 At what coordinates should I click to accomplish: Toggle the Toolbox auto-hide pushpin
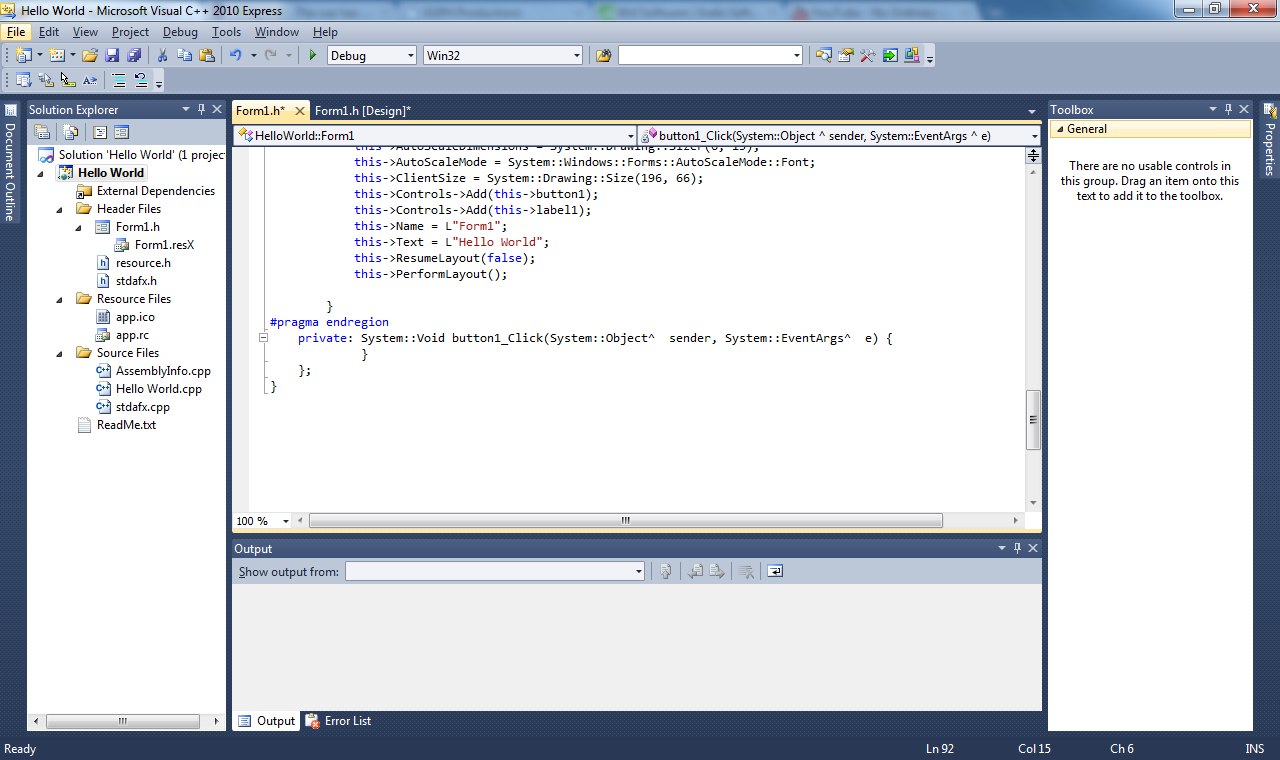[1228, 109]
